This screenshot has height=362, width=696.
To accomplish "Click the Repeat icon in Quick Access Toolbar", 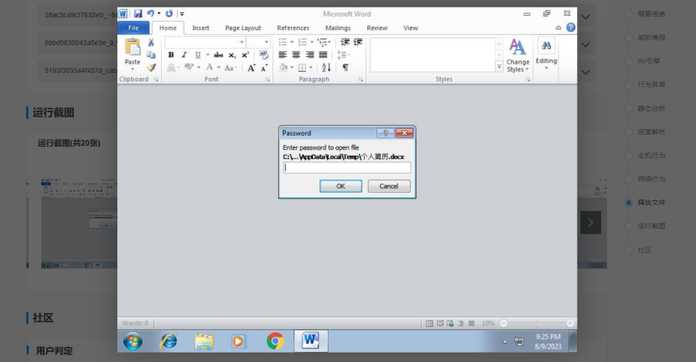I will (169, 14).
